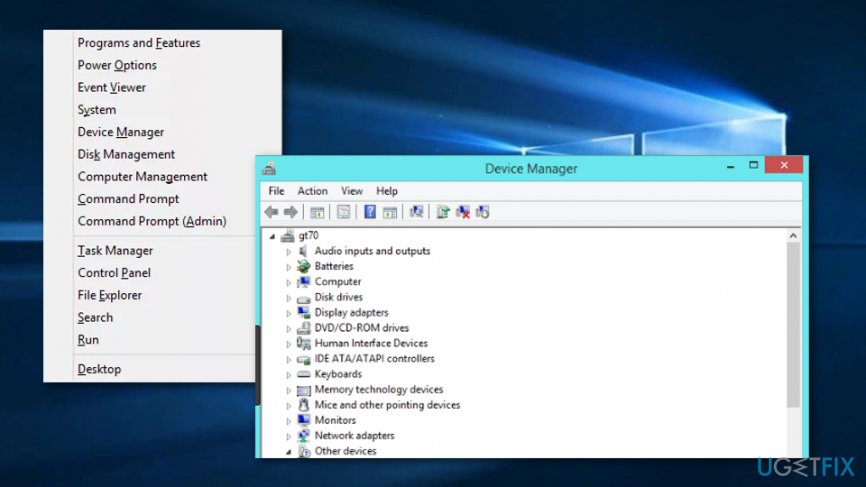Screen dimensions: 866x487
Task: Choose Power Options in the context menu
Action: pyautogui.click(x=117, y=65)
